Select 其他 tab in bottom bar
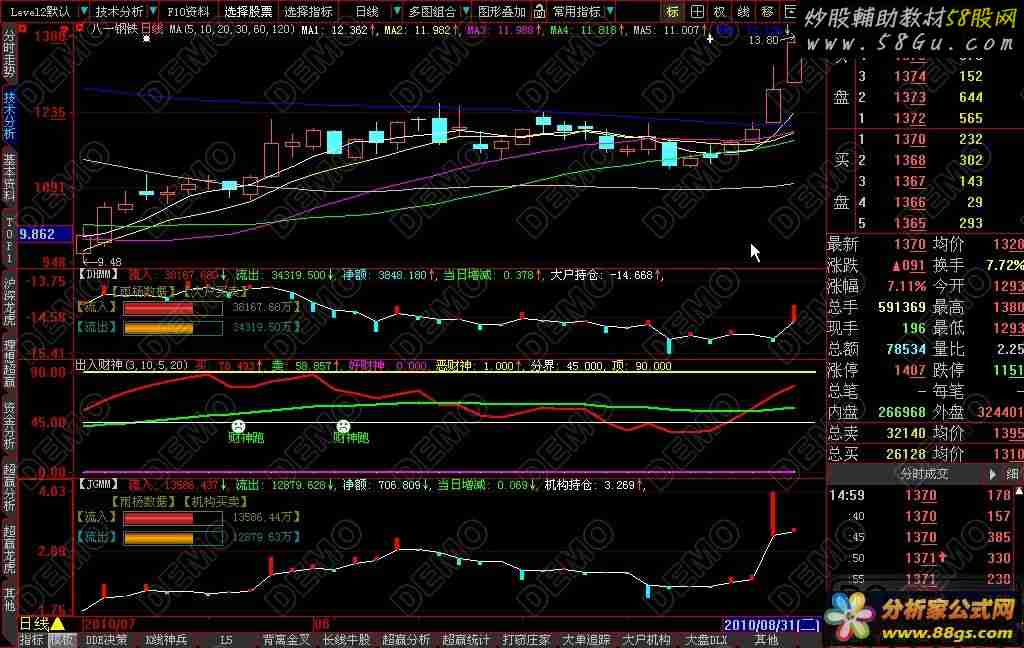This screenshot has width=1024, height=648. [x=767, y=640]
